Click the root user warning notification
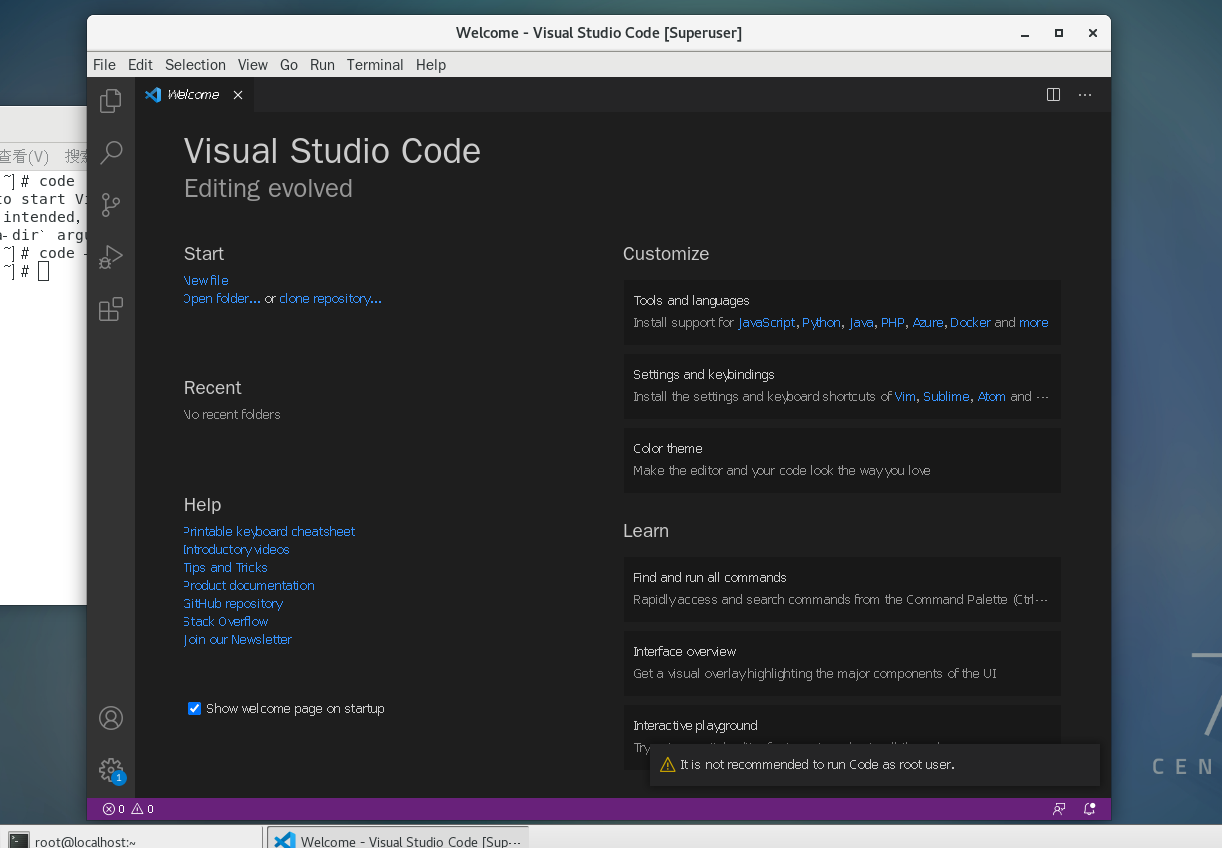The image size is (1222, 848). [x=875, y=765]
